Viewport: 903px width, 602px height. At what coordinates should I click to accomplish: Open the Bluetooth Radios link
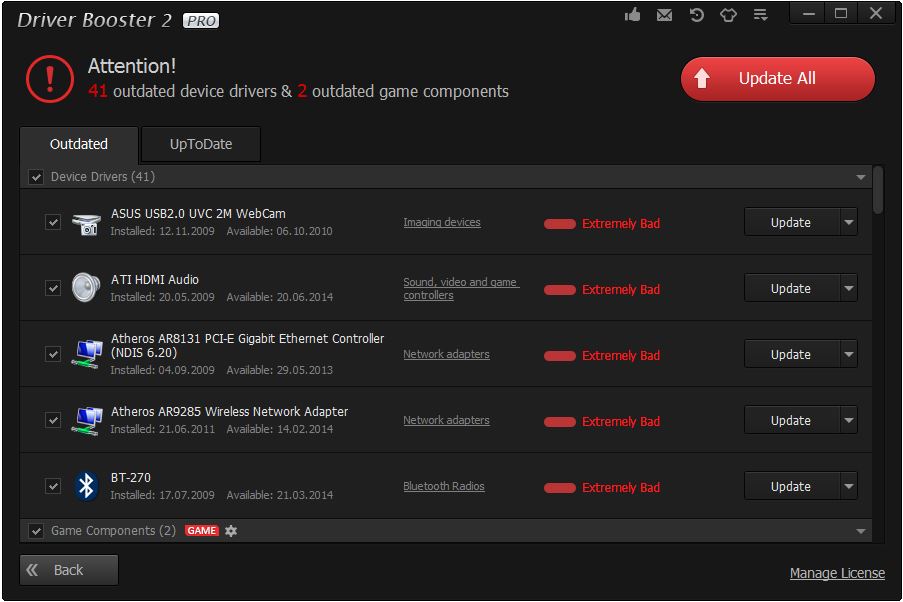(x=443, y=486)
